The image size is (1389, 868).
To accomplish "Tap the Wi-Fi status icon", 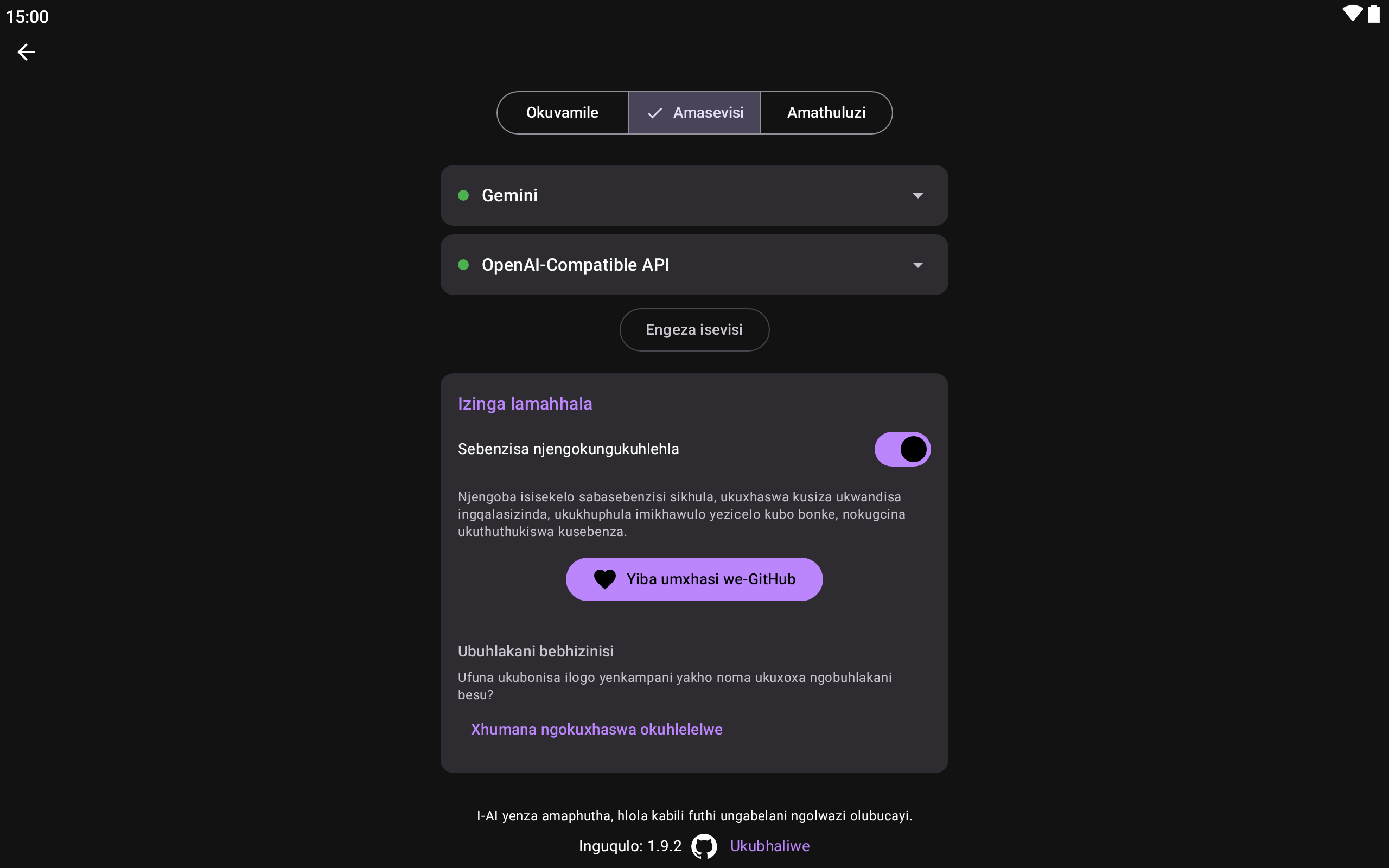I will (x=1352, y=14).
